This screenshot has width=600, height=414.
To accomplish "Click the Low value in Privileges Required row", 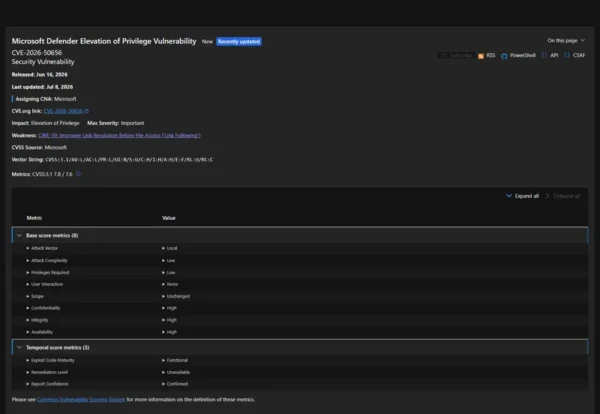I will [171, 272].
